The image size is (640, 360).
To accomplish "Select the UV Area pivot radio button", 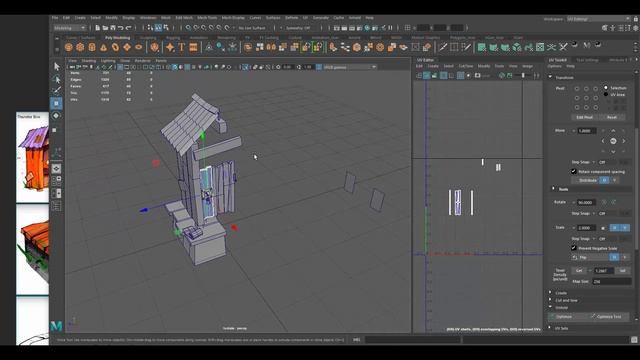I will tap(606, 94).
